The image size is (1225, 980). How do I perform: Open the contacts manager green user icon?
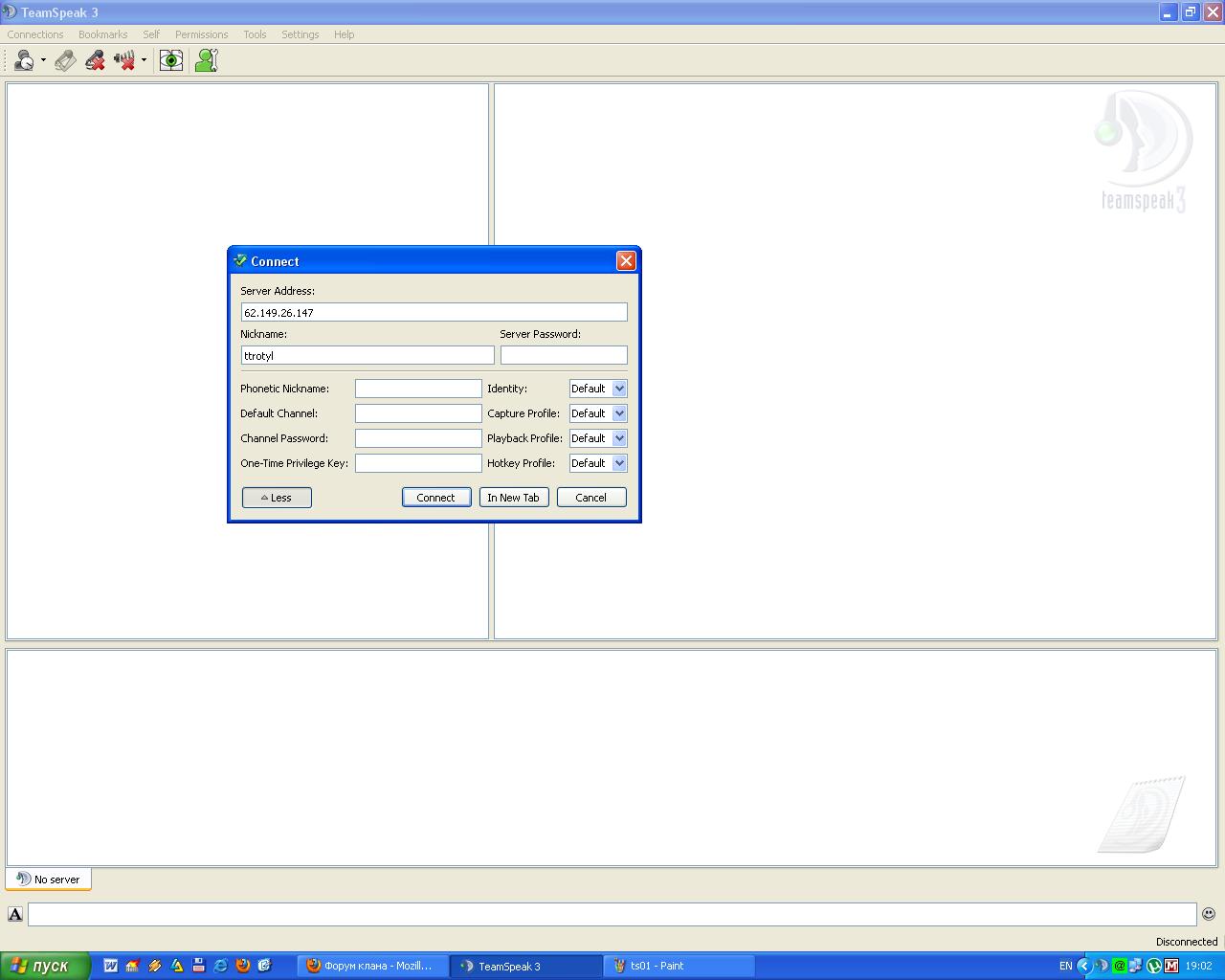tap(206, 60)
